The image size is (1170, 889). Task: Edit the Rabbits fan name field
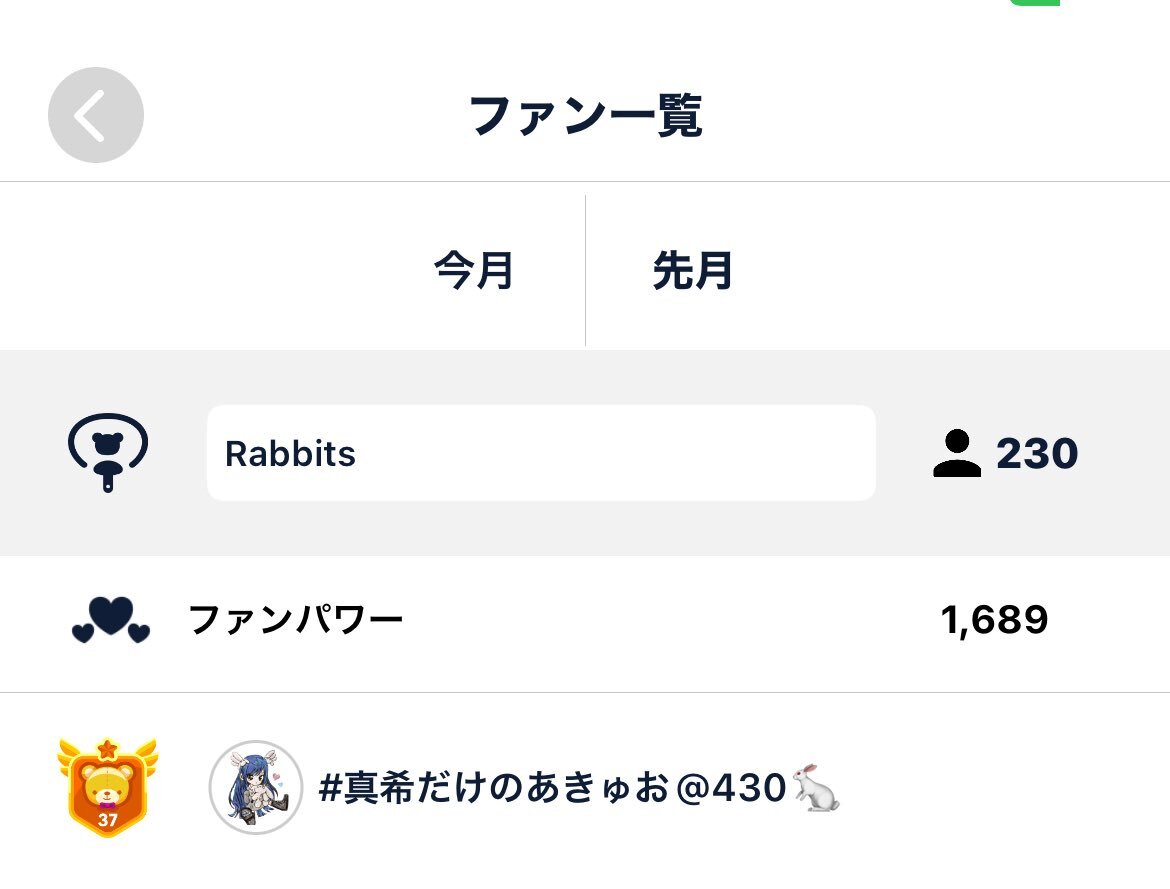(x=541, y=453)
